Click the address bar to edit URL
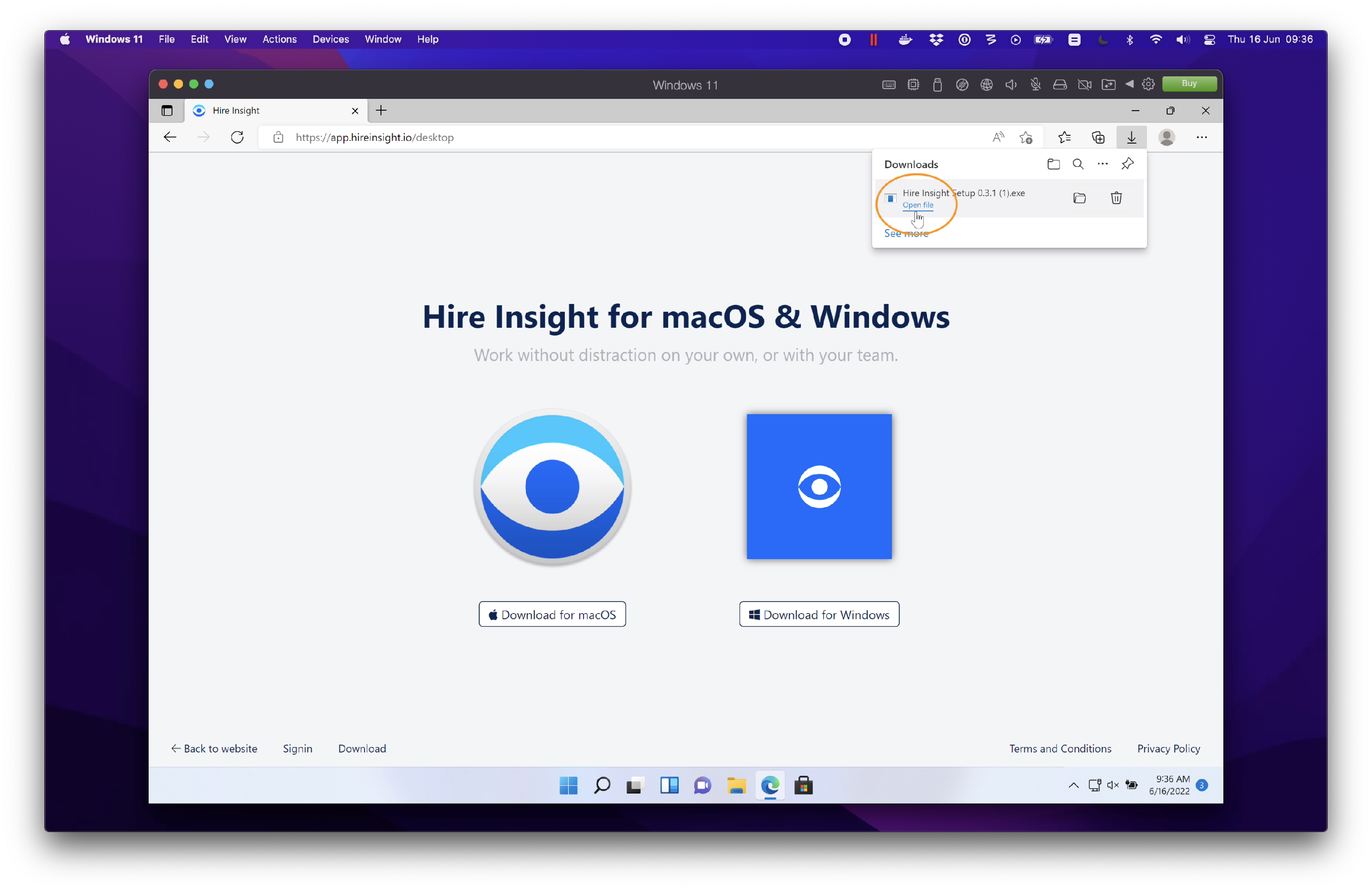 [x=519, y=137]
